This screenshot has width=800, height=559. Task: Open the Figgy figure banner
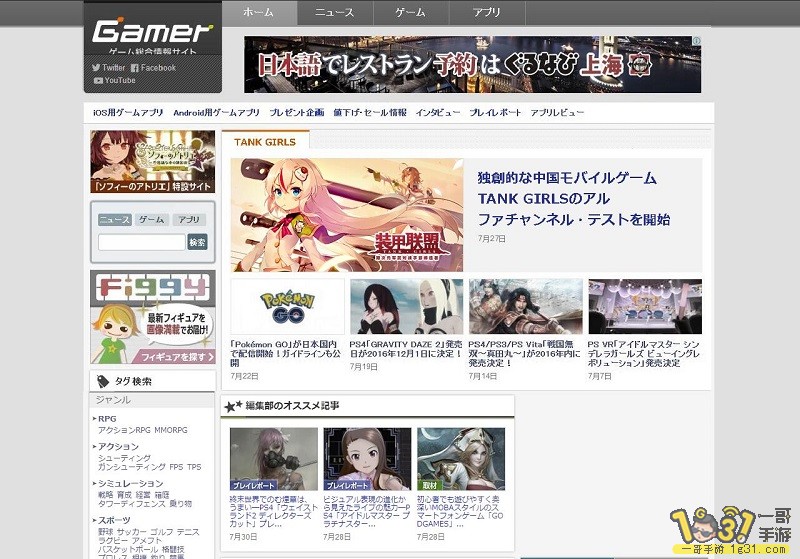click(x=153, y=316)
